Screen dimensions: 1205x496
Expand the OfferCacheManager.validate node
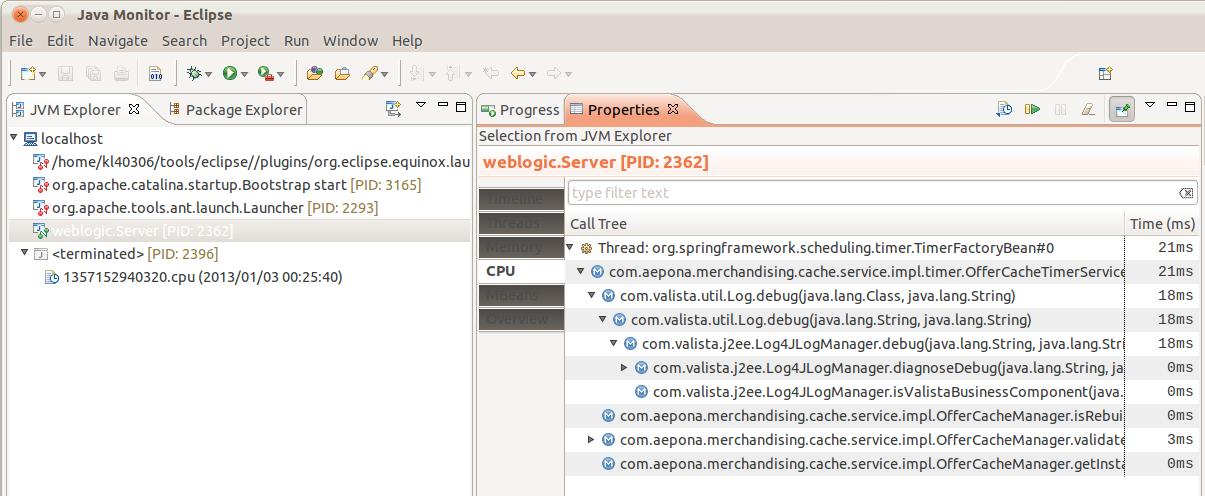point(592,439)
